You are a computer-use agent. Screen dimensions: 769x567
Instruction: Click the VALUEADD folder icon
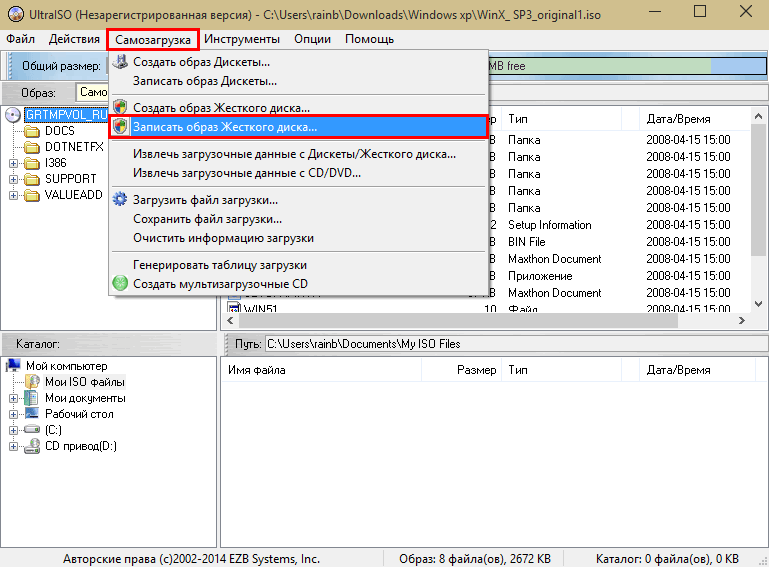click(x=32, y=195)
